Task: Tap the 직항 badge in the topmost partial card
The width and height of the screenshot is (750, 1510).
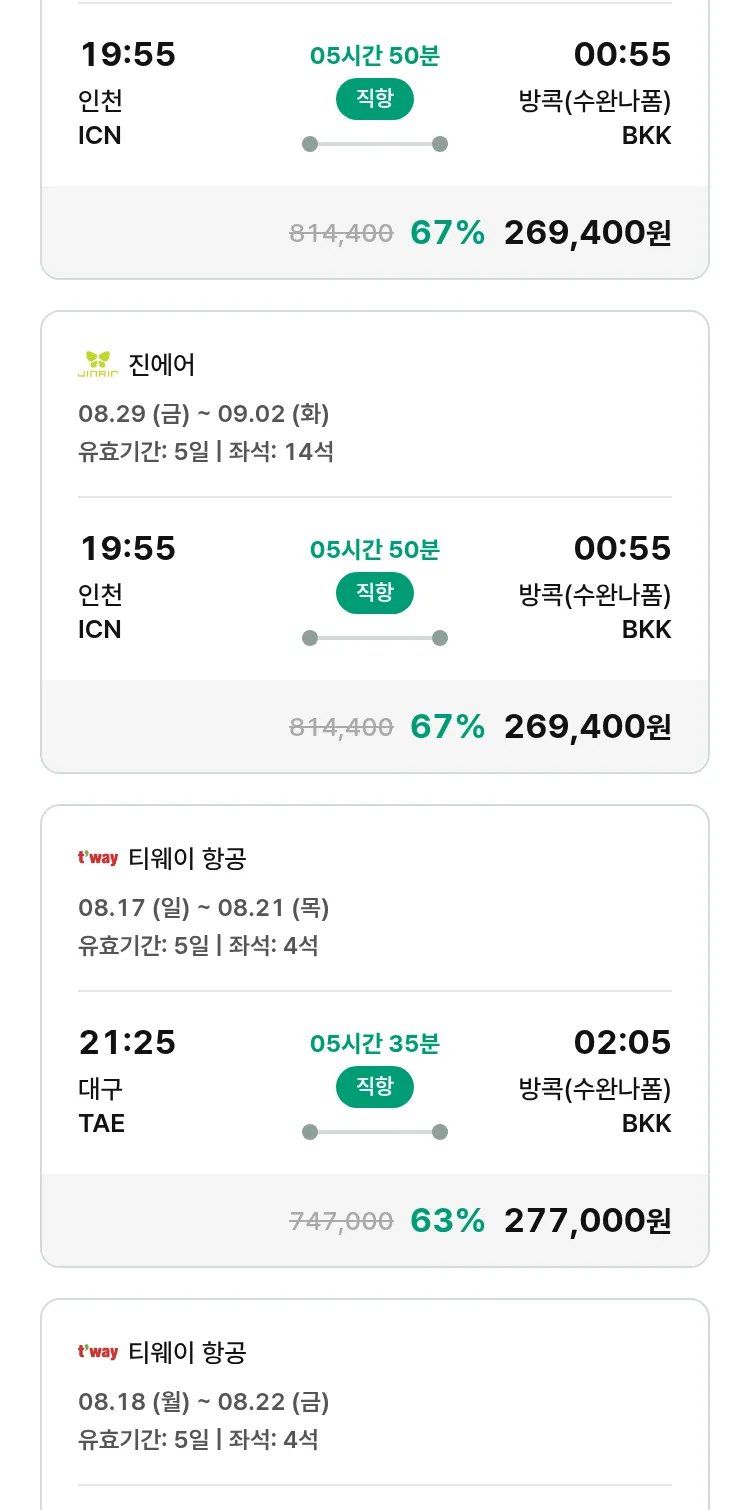Action: coord(374,99)
